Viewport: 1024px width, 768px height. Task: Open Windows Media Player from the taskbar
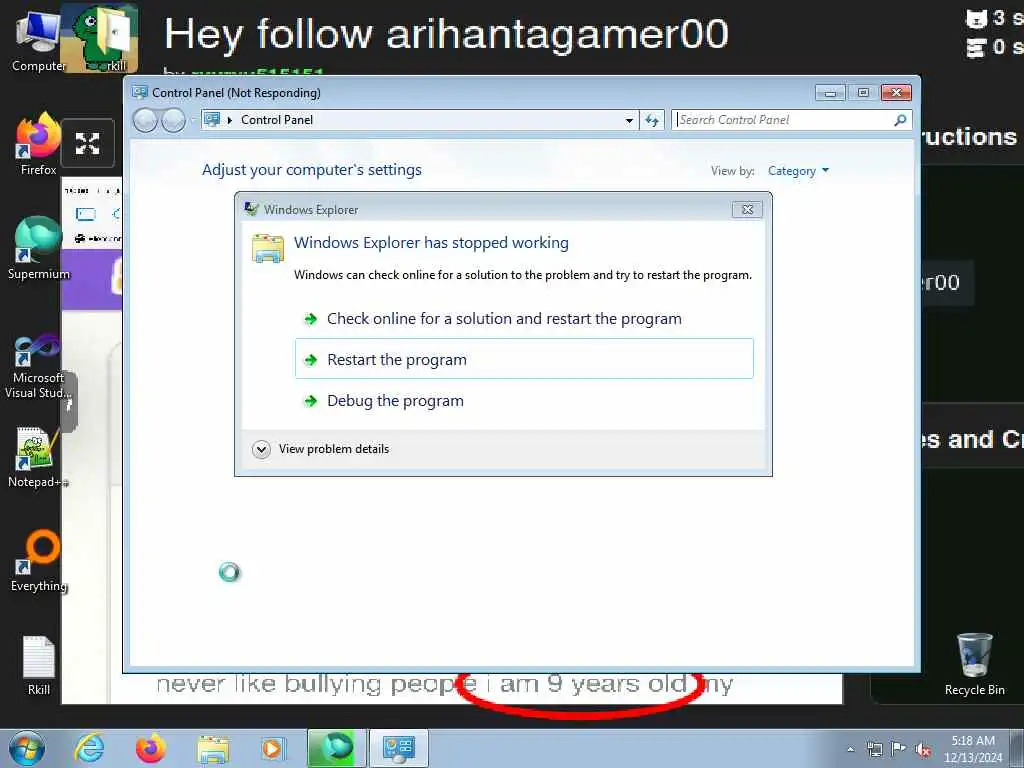272,749
